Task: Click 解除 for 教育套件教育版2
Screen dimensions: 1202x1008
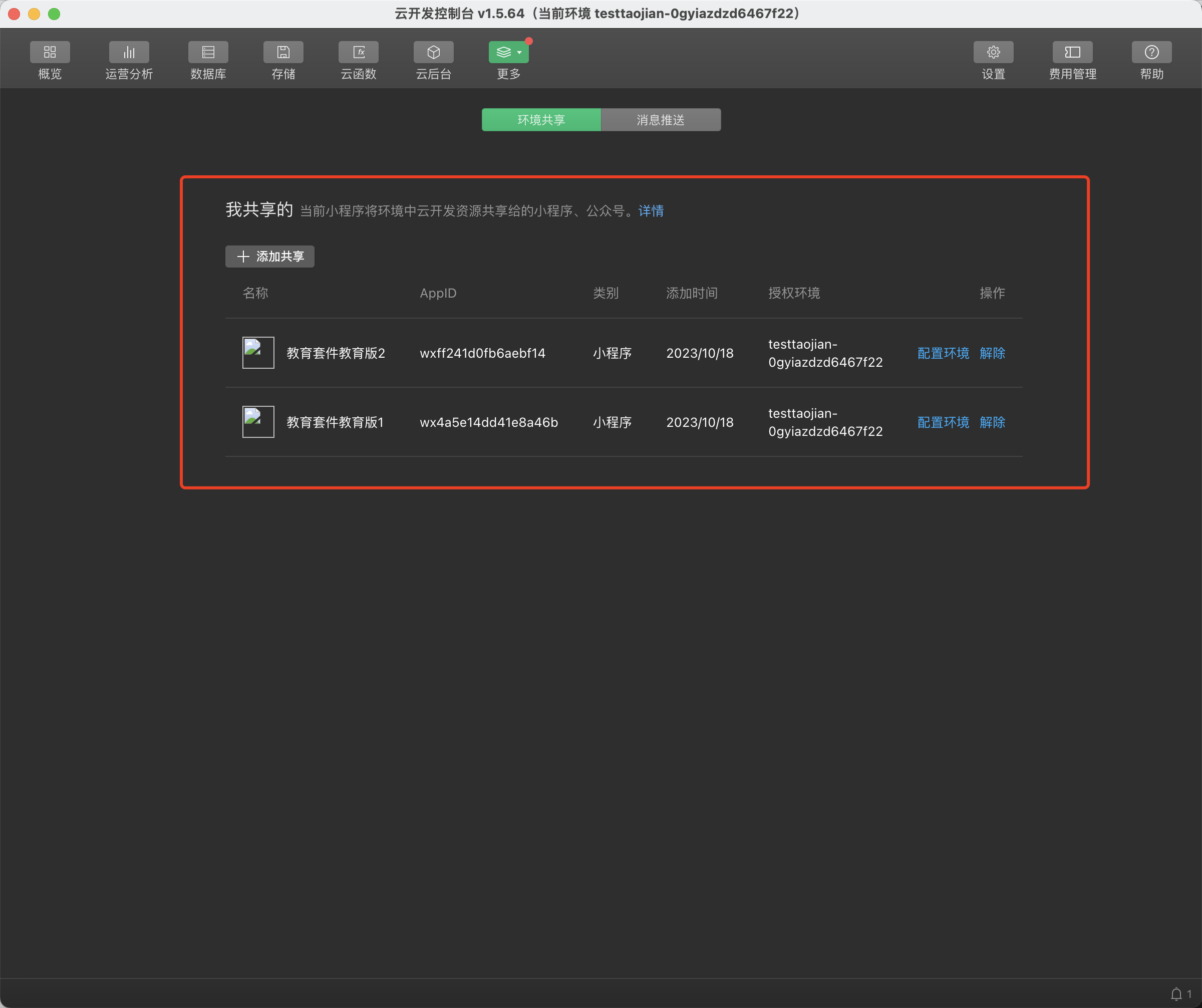Action: [992, 353]
